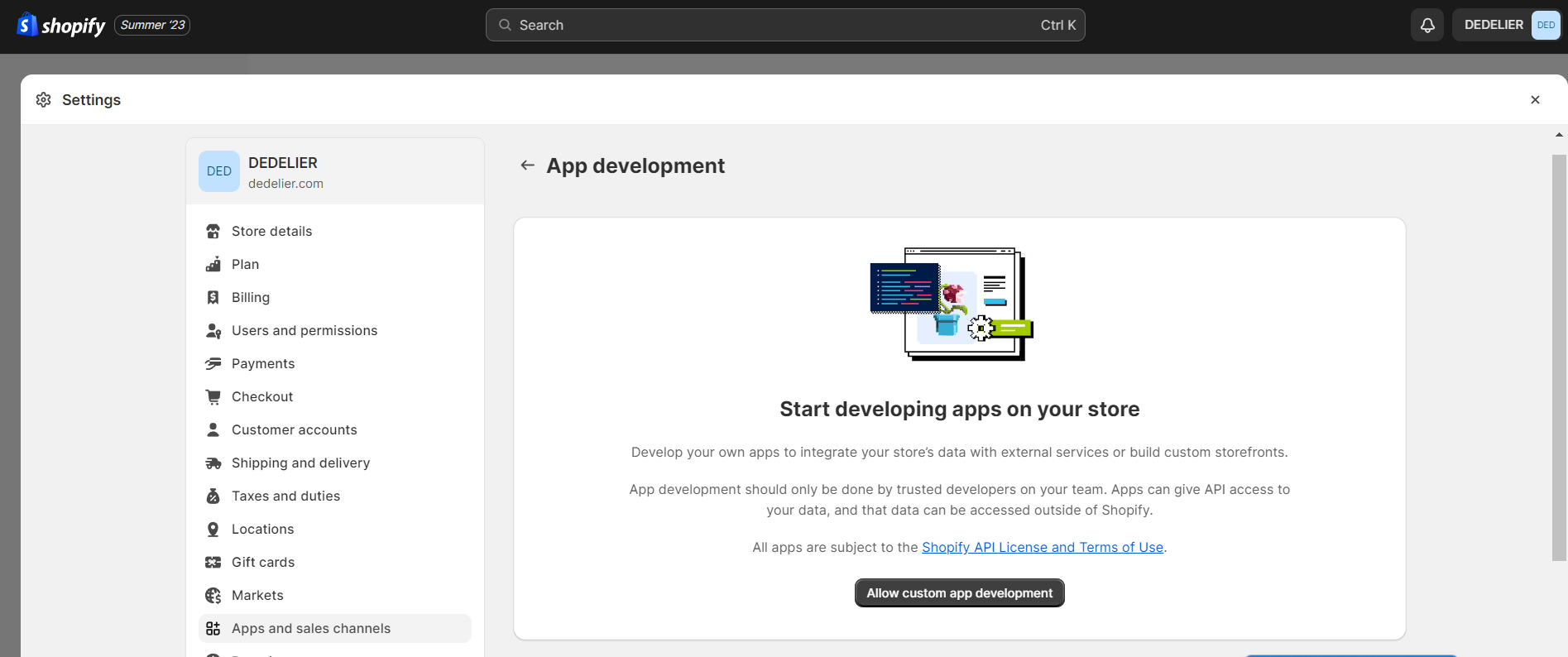
Task: Open Plan settings
Action: 335,264
